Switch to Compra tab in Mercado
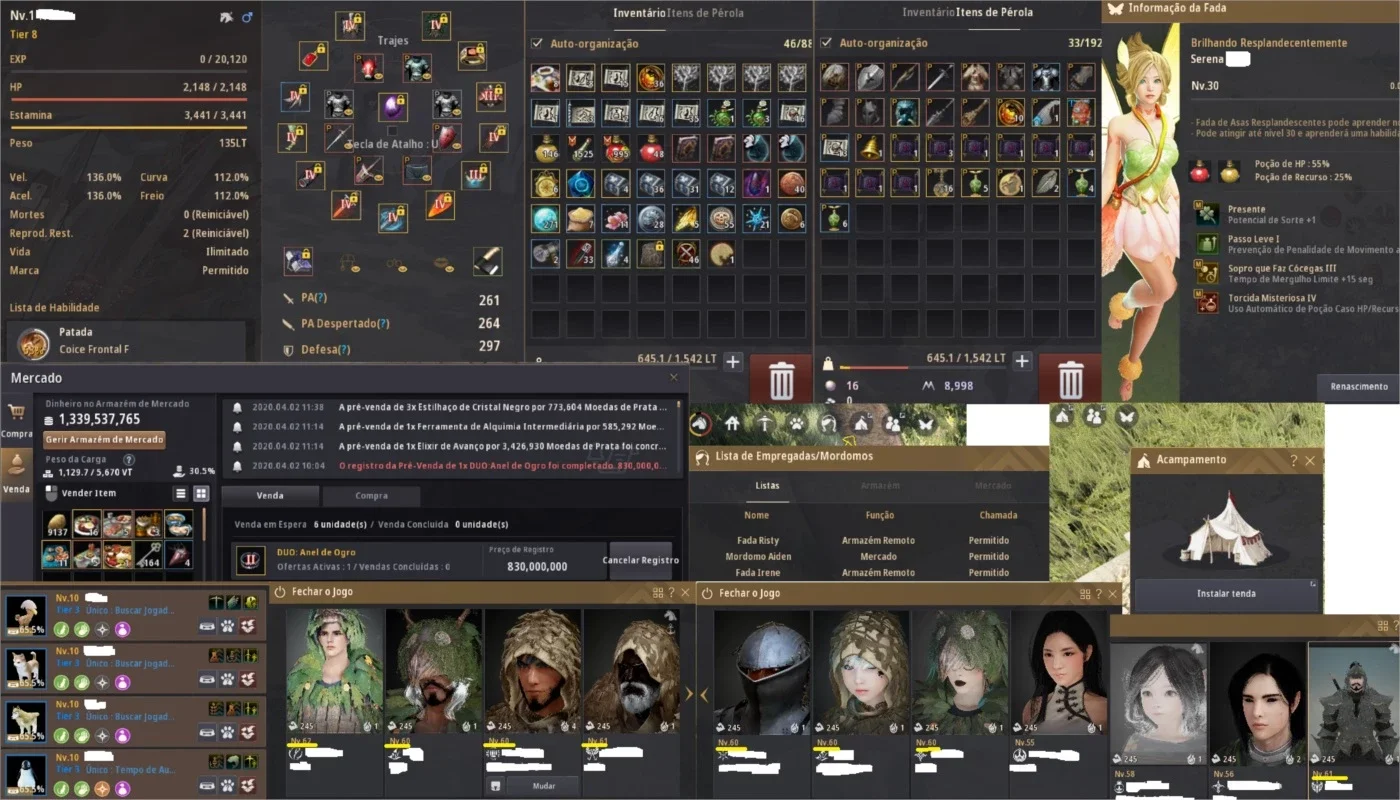Viewport: 1400px width, 800px height. [371, 496]
